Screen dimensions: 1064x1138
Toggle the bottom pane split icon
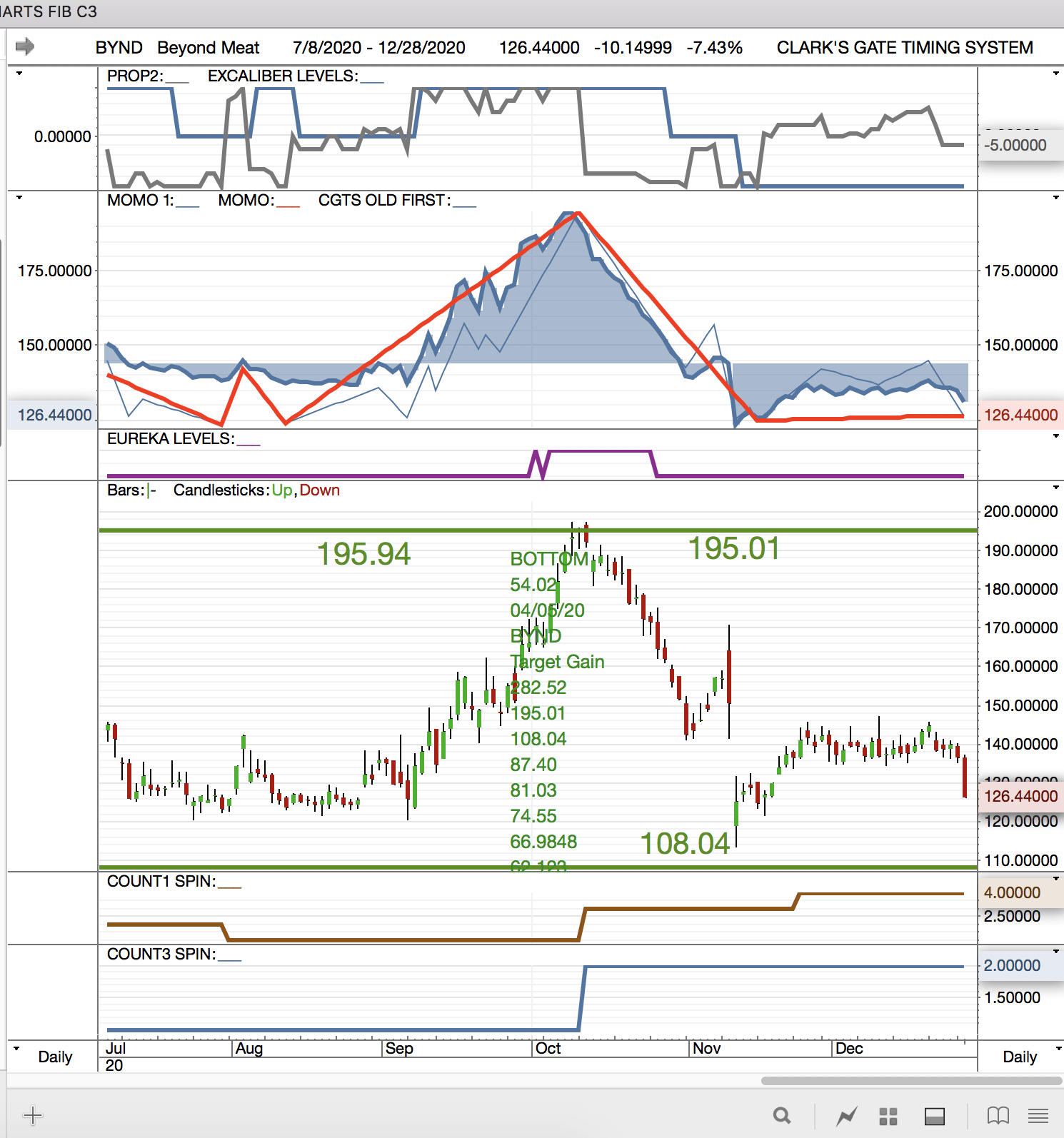click(x=935, y=1116)
